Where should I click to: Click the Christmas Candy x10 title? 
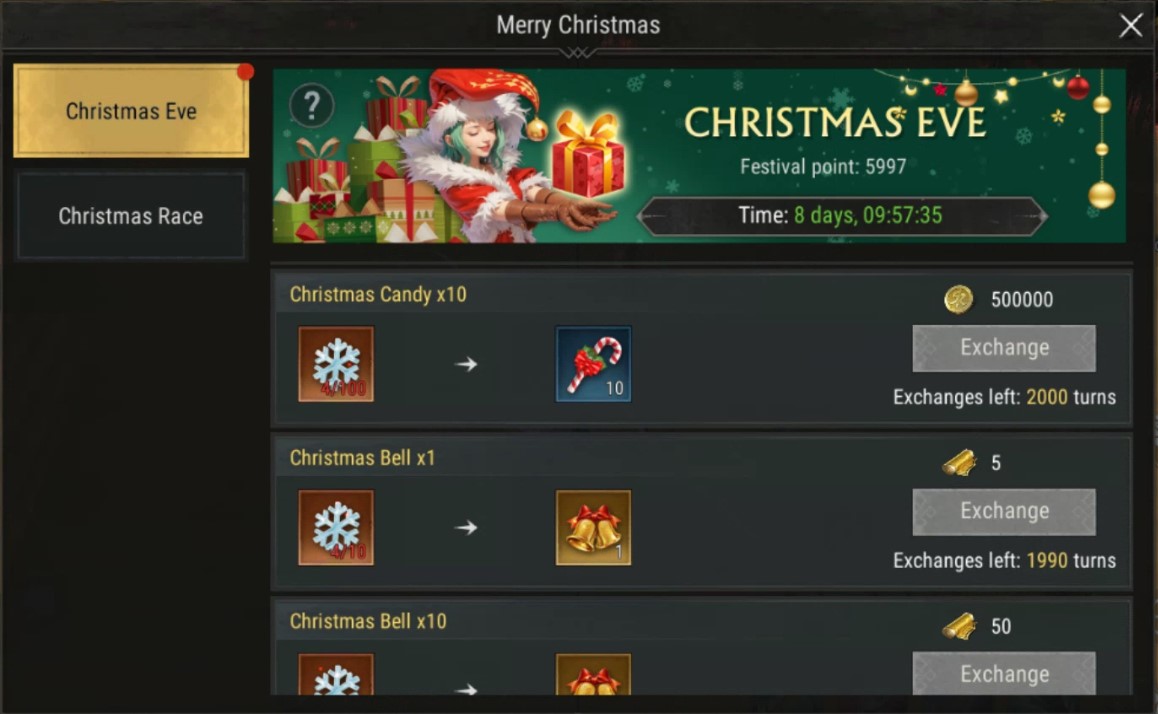click(378, 295)
